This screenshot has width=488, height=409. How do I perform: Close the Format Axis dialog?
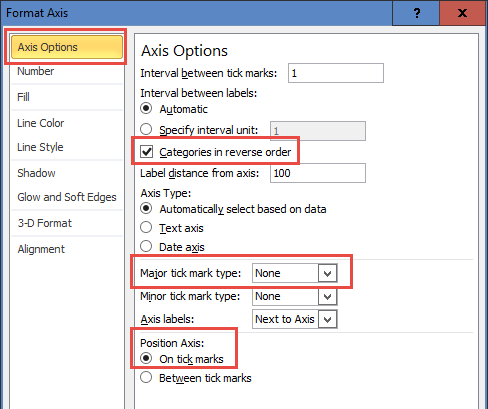[x=462, y=13]
